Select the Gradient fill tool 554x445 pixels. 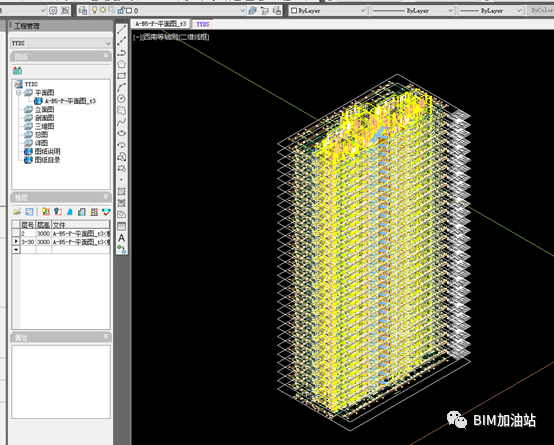pos(122,203)
